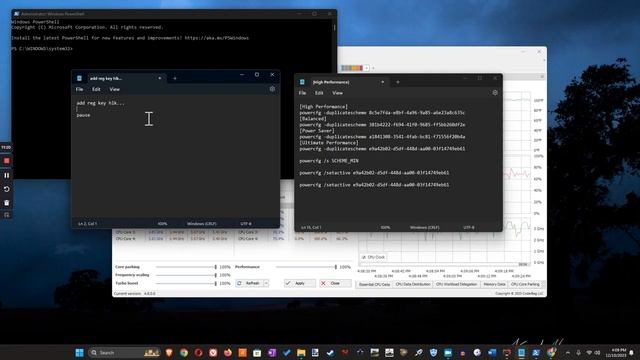Viewport: 640px width, 360px height.
Task: Open Edit menu in High Performance Notepad
Action: 319,93
